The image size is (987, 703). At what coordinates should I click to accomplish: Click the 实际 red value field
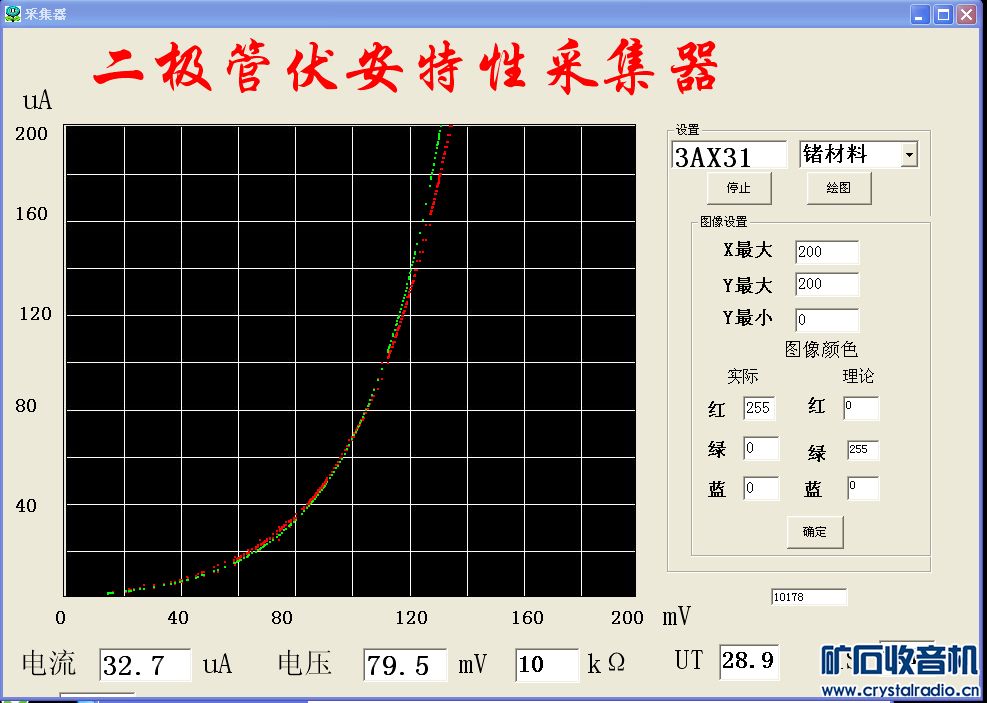pyautogui.click(x=759, y=408)
